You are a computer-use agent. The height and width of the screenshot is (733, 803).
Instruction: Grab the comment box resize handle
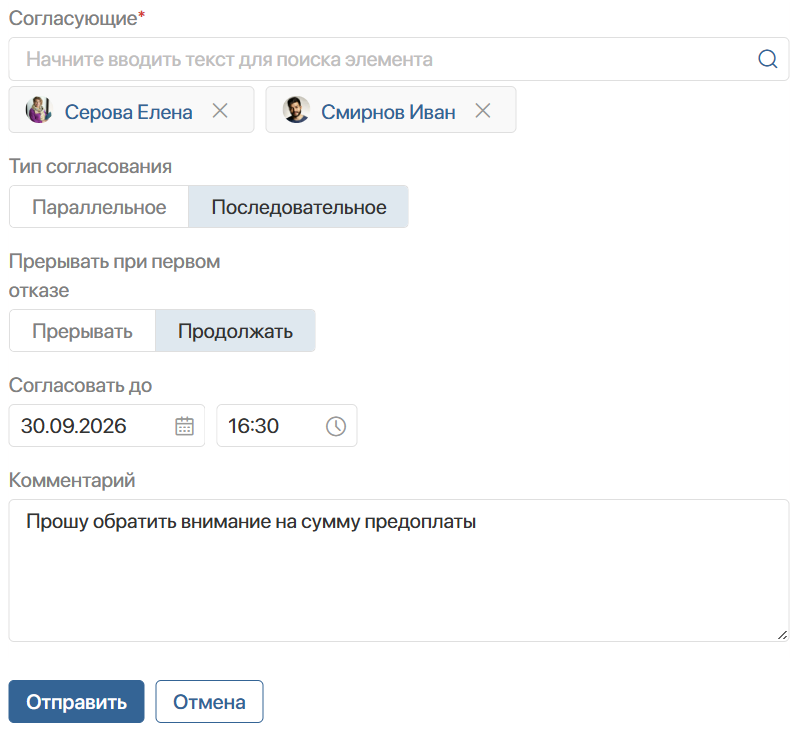click(782, 635)
